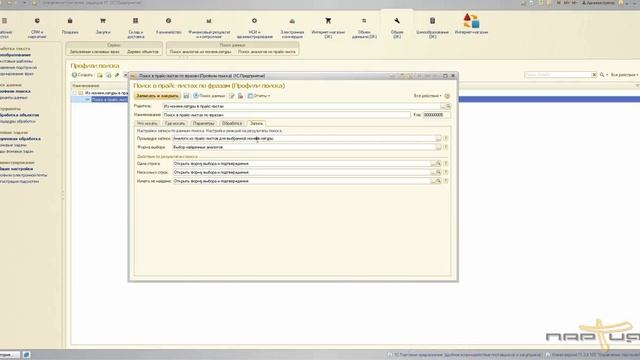Click the Профили поиска sidebar link
The width and height of the screenshot is (640, 360).
pyautogui.click(x=15, y=91)
